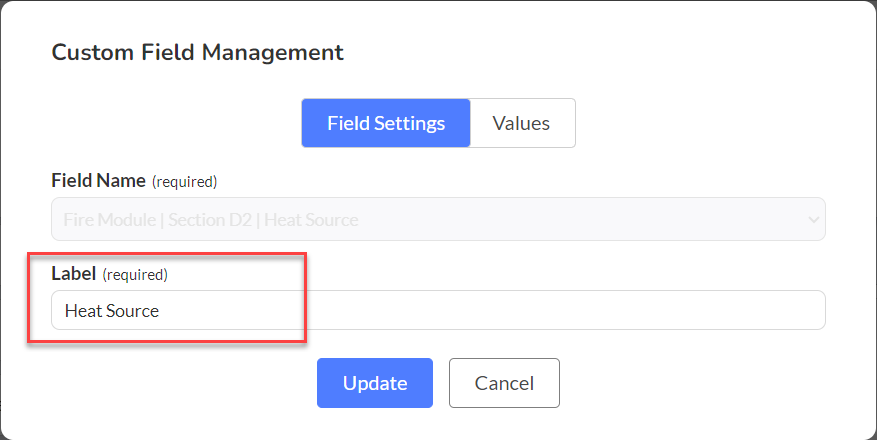Click the Fire Module text in dropdown
The width and height of the screenshot is (877, 440).
110,220
